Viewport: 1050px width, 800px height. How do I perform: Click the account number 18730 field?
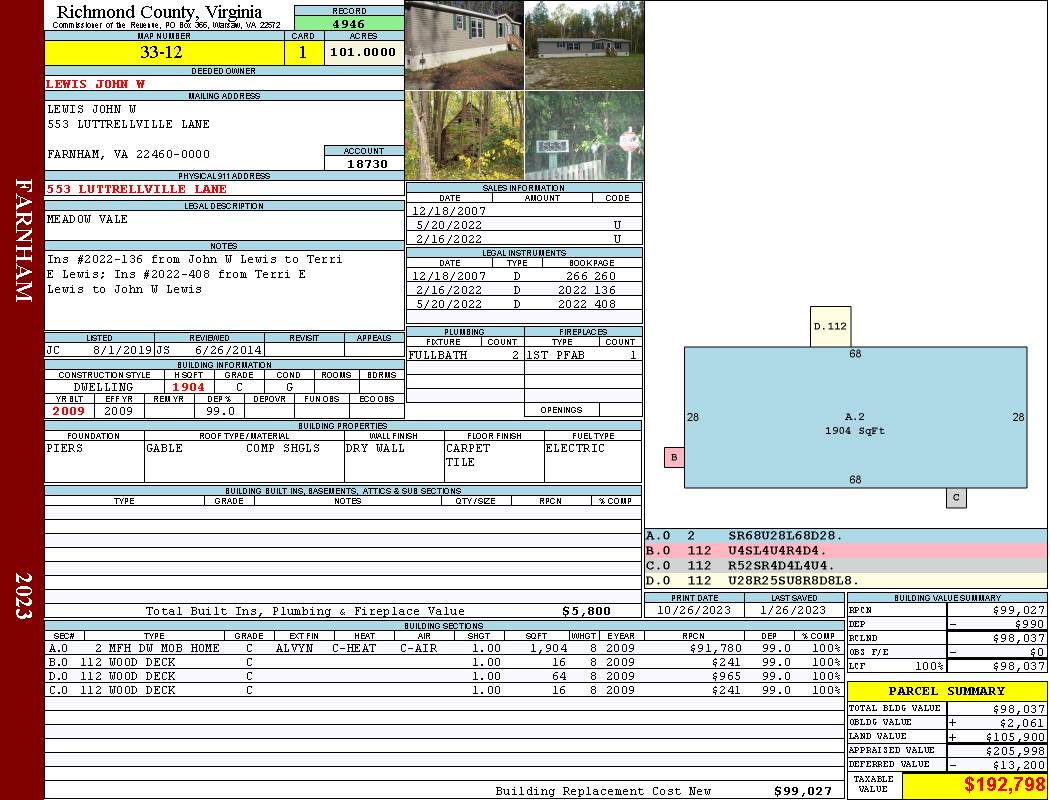tap(364, 164)
